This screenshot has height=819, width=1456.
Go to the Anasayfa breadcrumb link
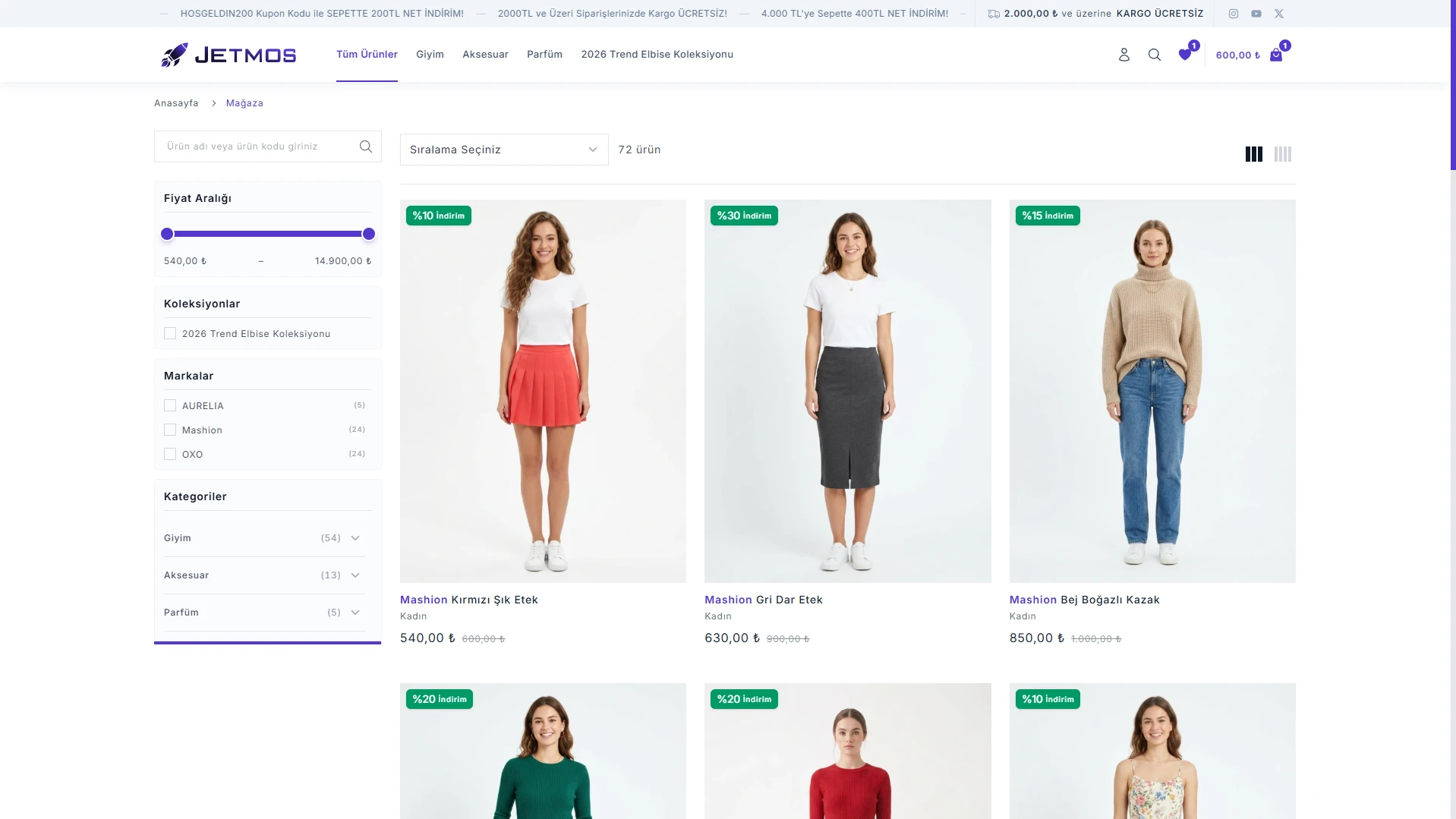coord(176,103)
